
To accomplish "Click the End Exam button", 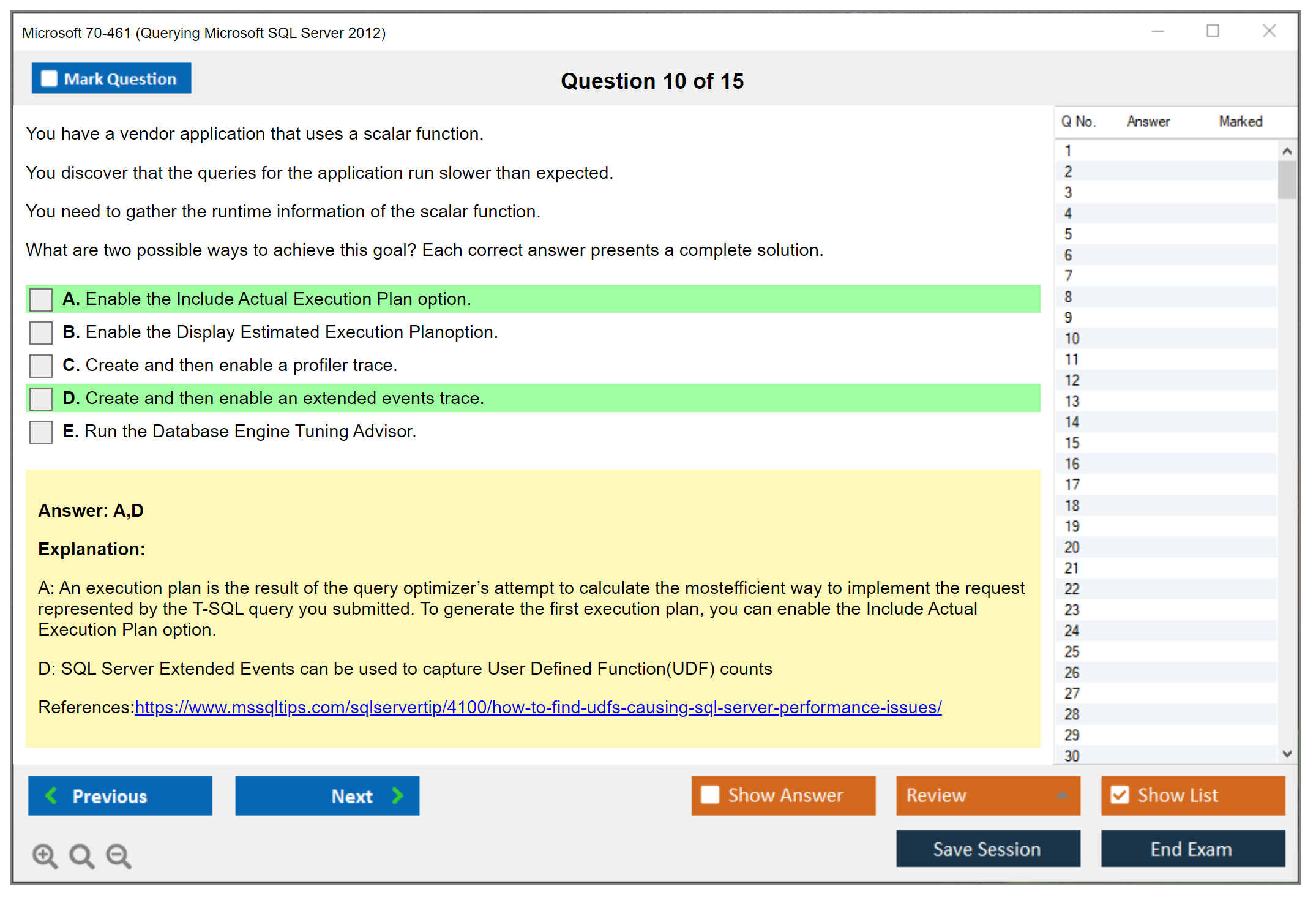I will tap(1192, 849).
